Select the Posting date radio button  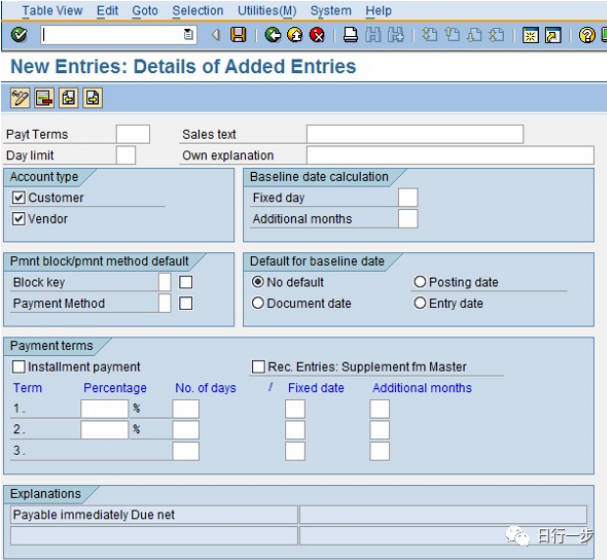click(420, 282)
